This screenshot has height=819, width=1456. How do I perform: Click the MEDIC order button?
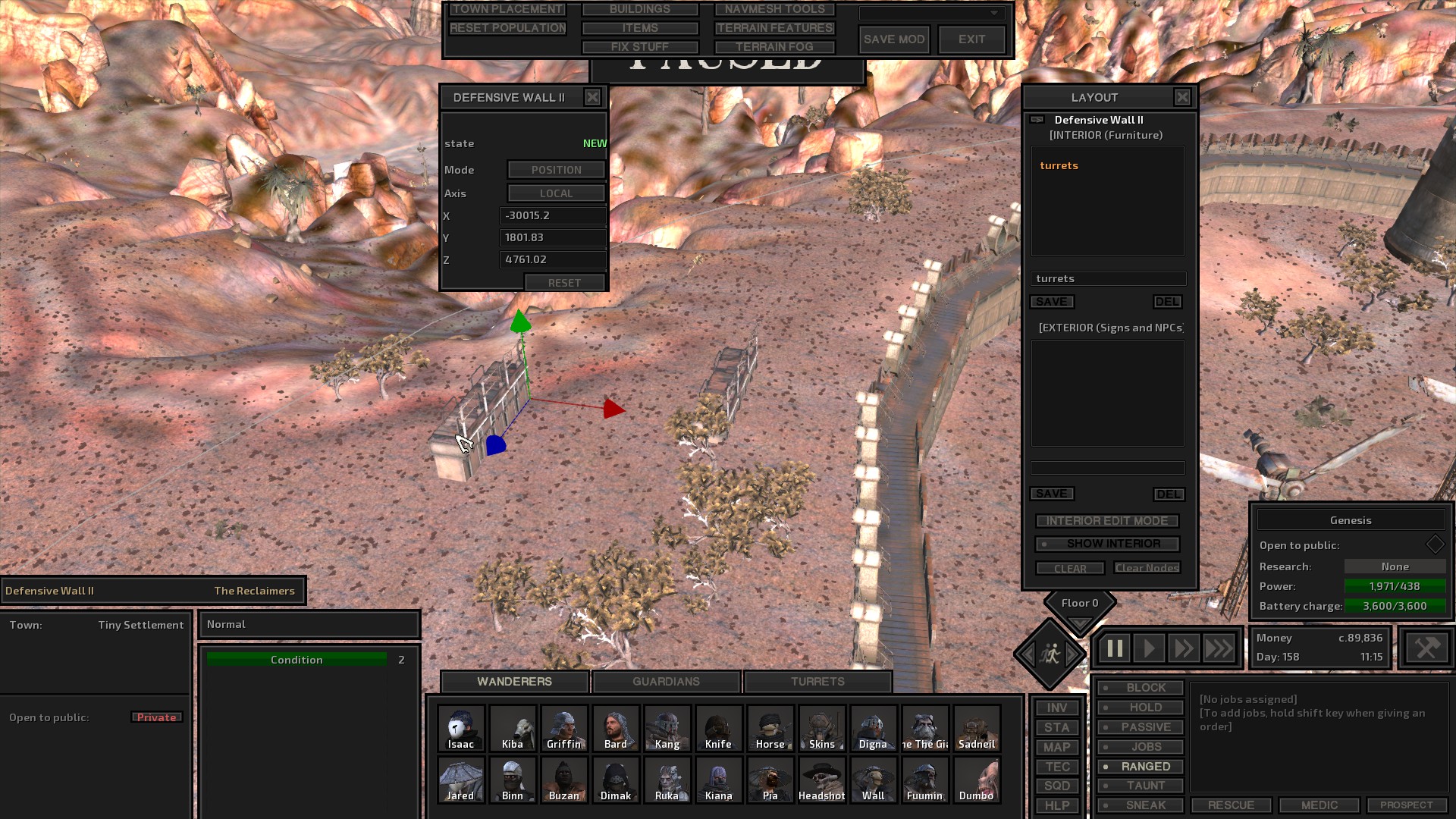click(1319, 805)
